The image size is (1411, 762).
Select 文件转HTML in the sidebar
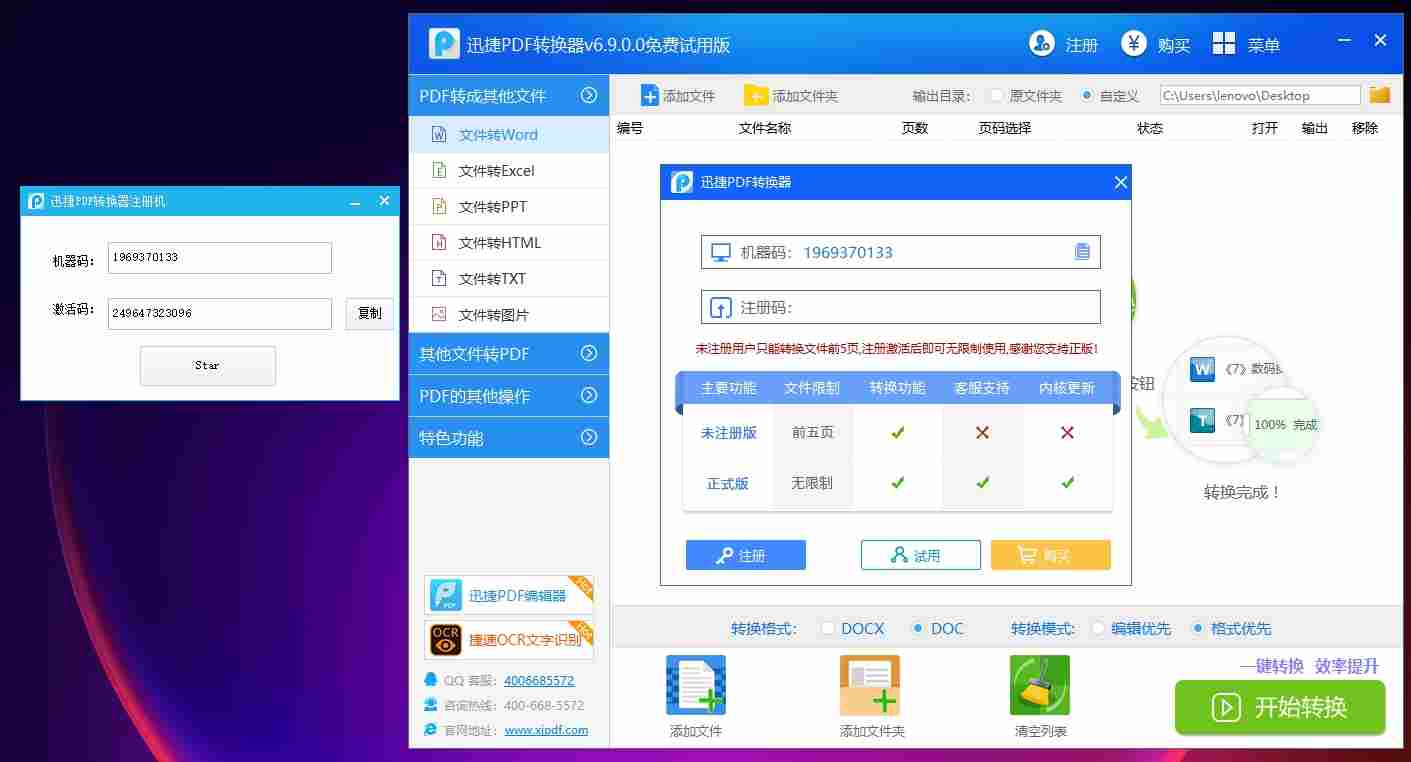pos(509,242)
